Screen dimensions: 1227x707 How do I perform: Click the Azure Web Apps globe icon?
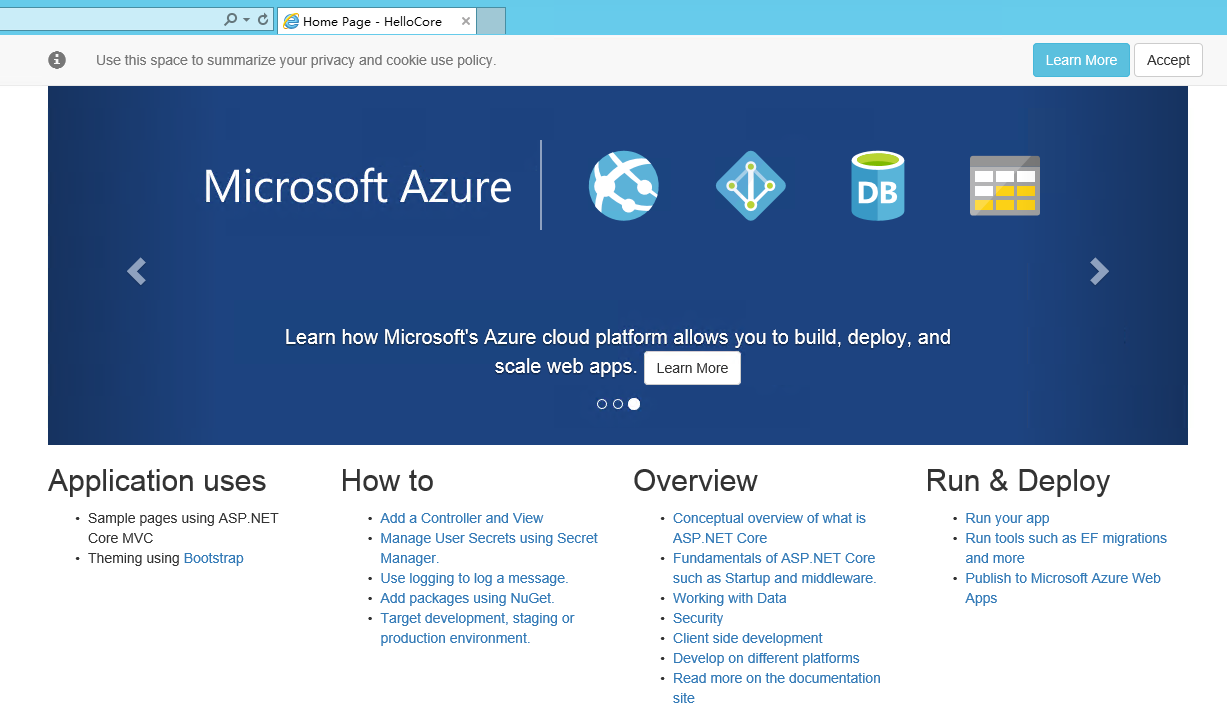click(x=623, y=185)
